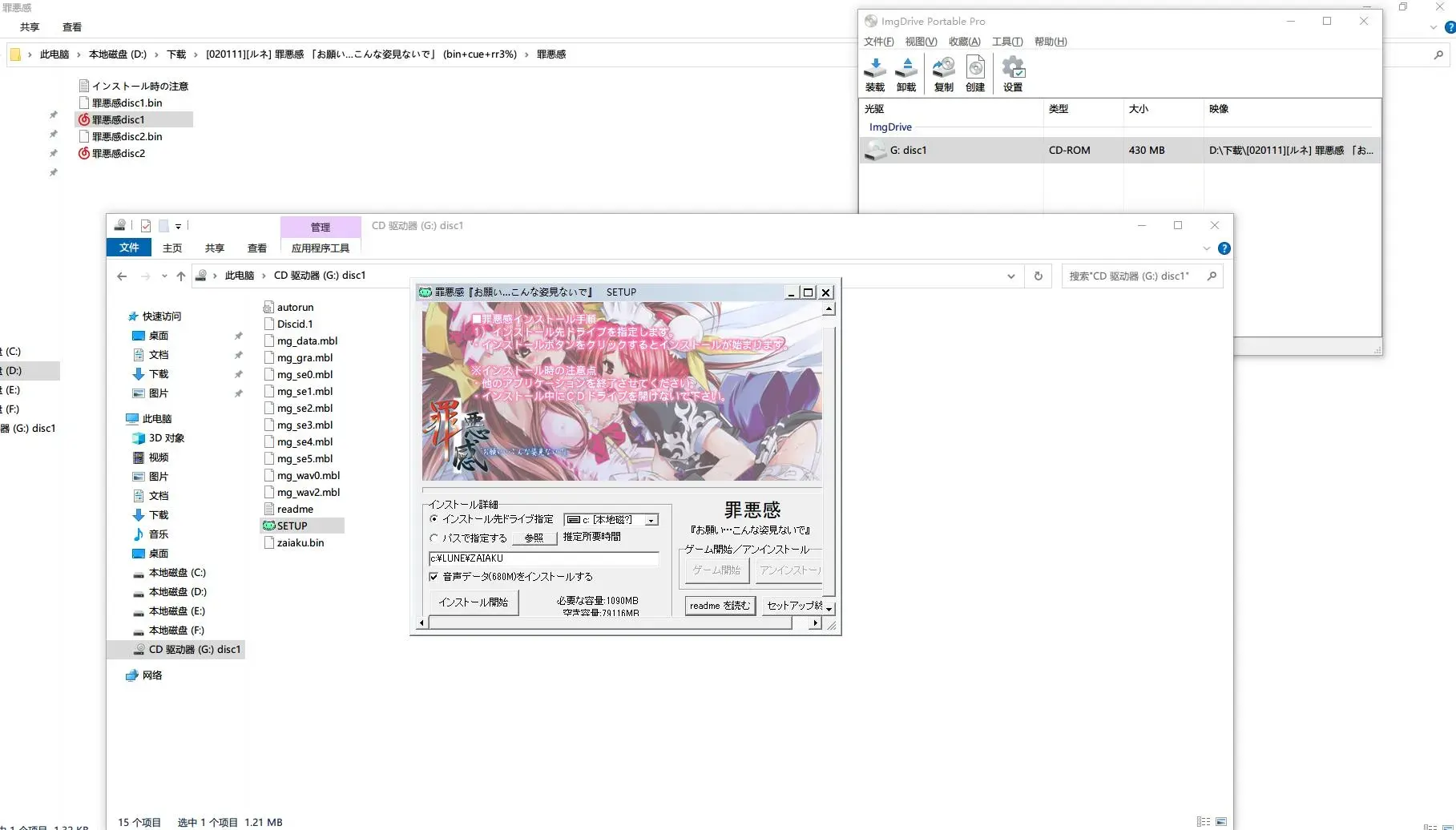This screenshot has width=1456, height=830.
Task: Click the 装载 mount icon in ImgDrive
Action: [875, 74]
